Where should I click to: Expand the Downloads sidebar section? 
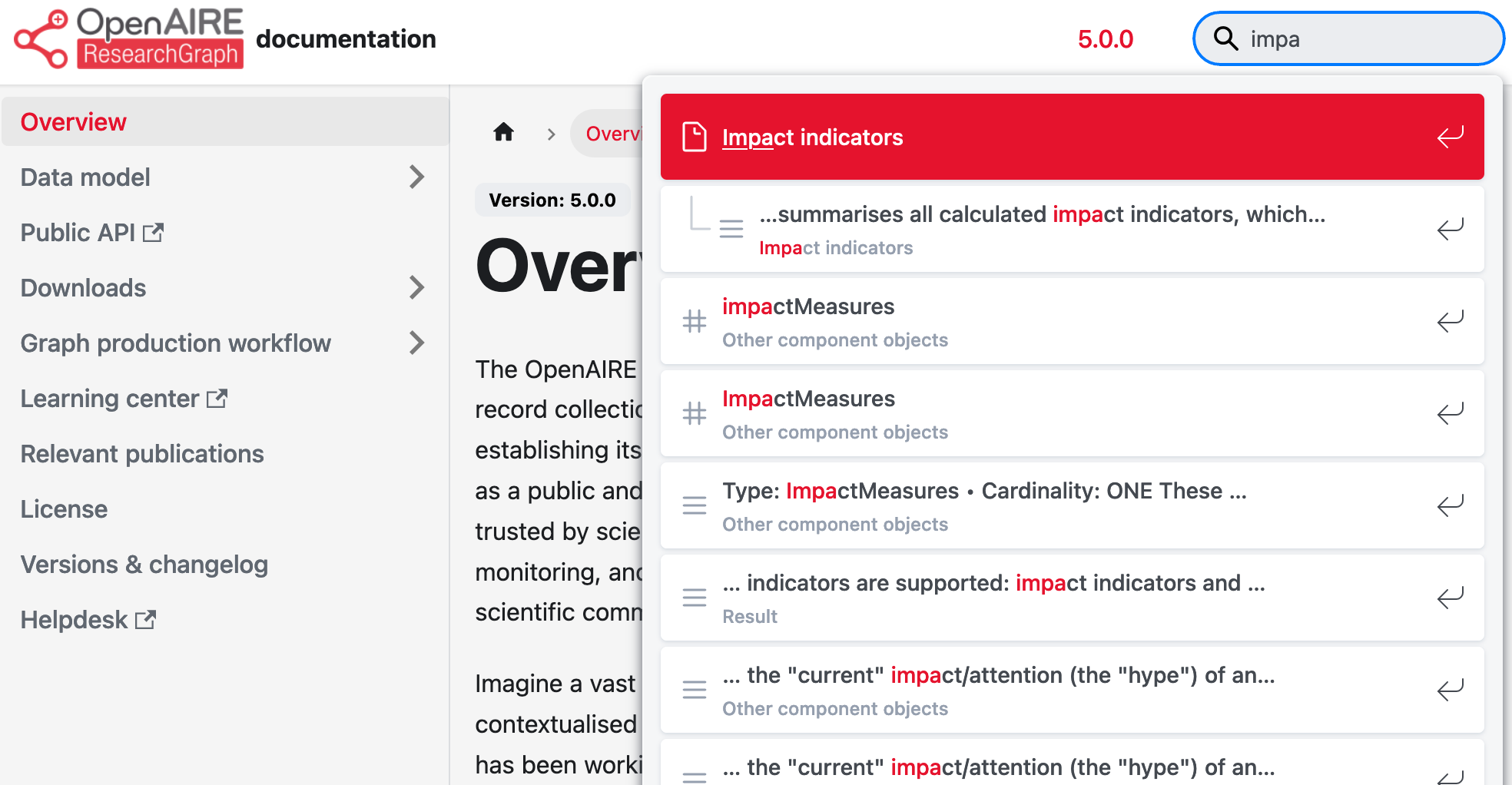coord(416,288)
